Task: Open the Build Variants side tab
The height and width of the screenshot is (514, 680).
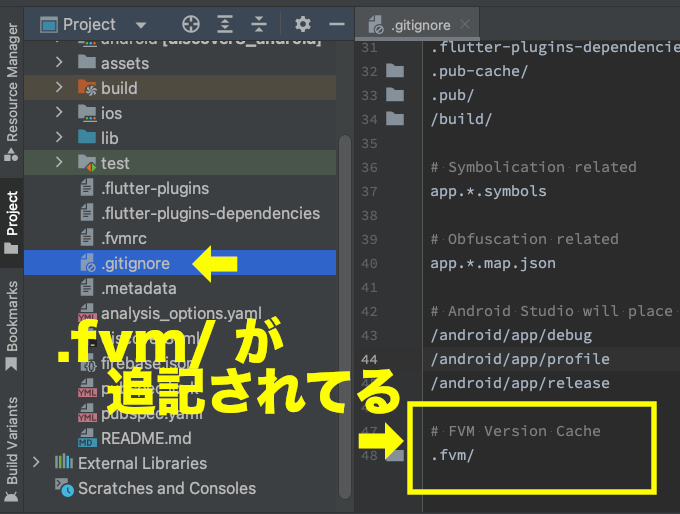Action: pyautogui.click(x=12, y=449)
